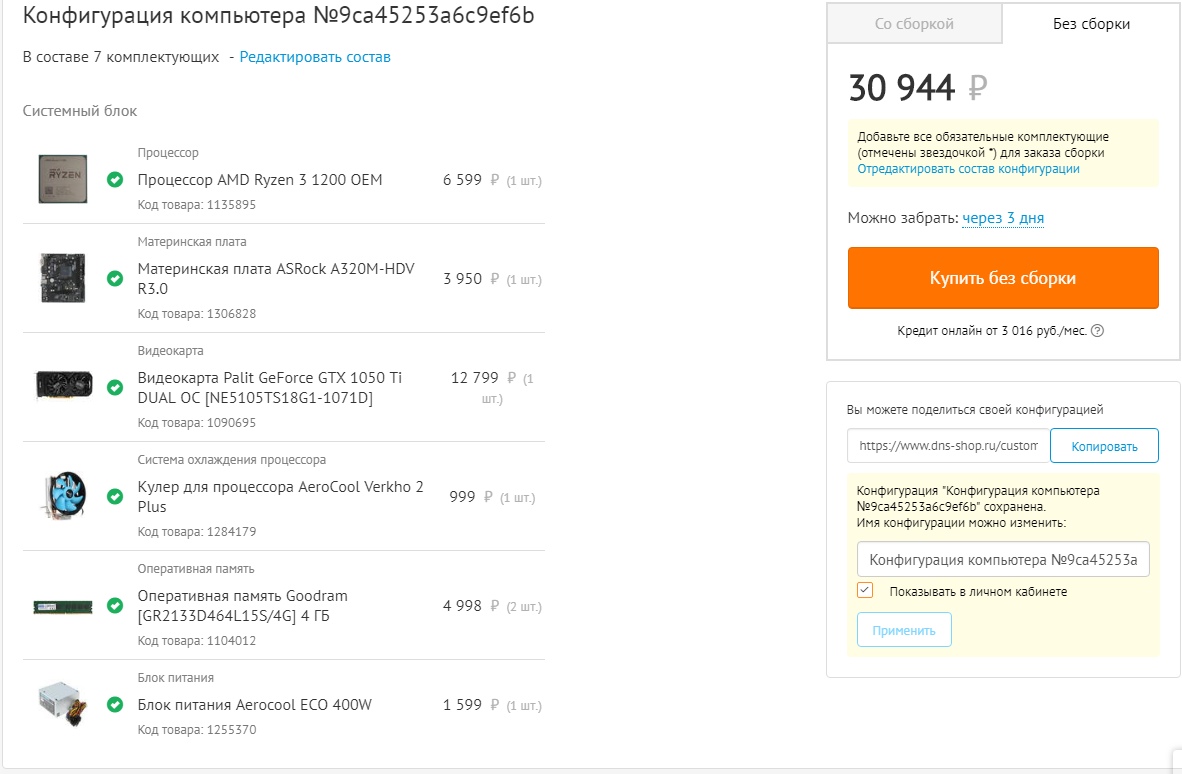Image resolution: width=1182 pixels, height=774 pixels.
Task: Click the Palit GTX 1050 Ti thumbnail
Action: click(64, 387)
